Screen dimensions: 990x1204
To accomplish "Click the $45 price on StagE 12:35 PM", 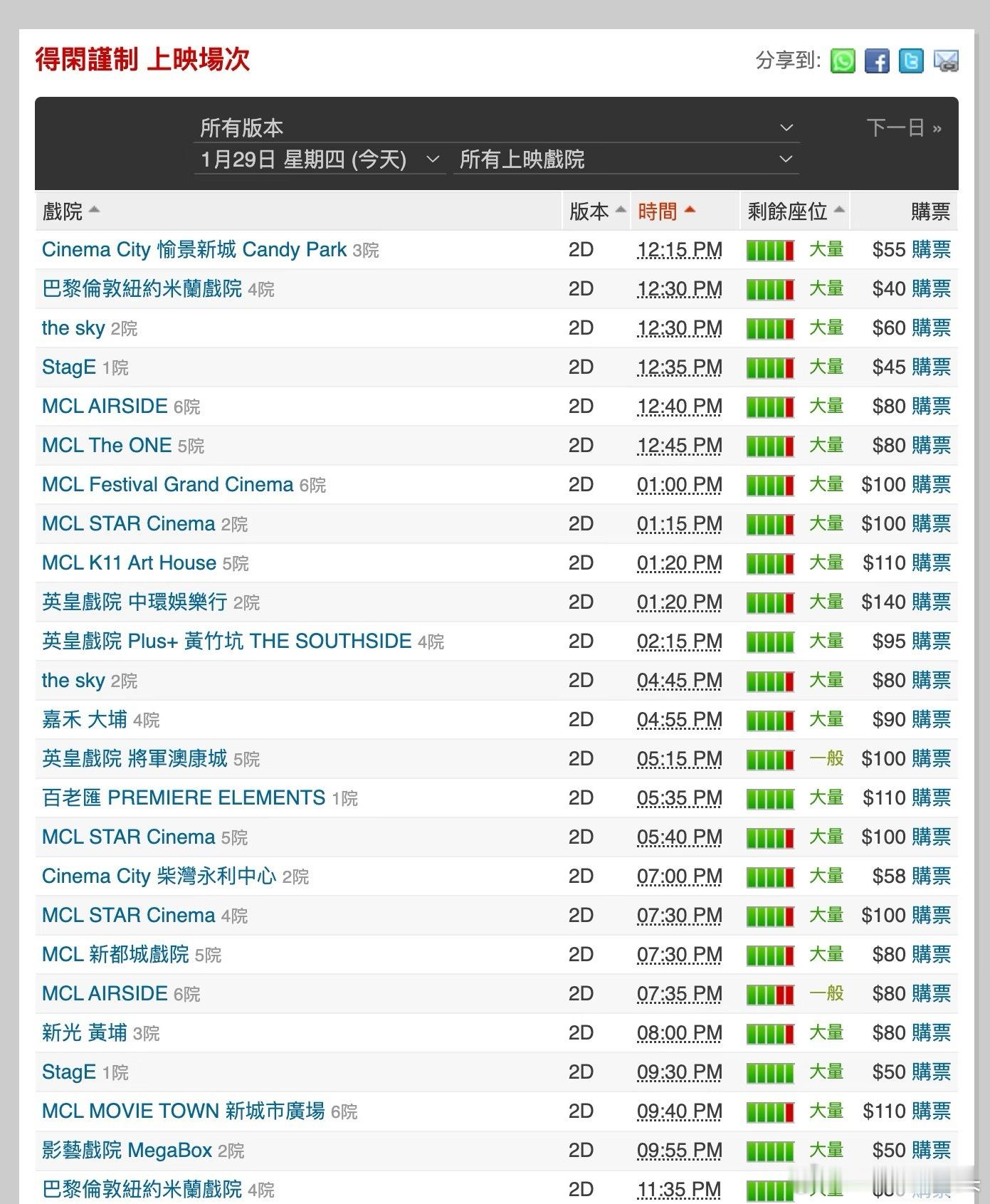I will pyautogui.click(x=889, y=367).
